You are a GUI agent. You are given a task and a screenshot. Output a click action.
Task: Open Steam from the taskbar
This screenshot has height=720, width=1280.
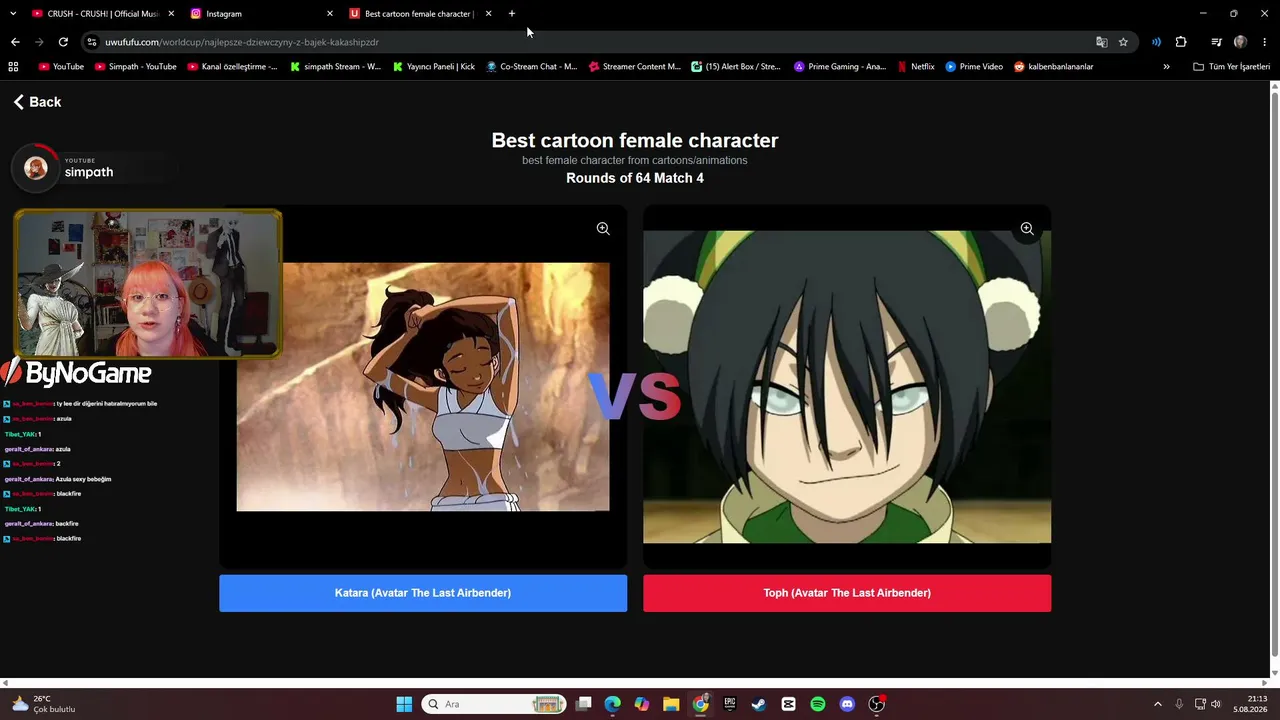pyautogui.click(x=759, y=704)
